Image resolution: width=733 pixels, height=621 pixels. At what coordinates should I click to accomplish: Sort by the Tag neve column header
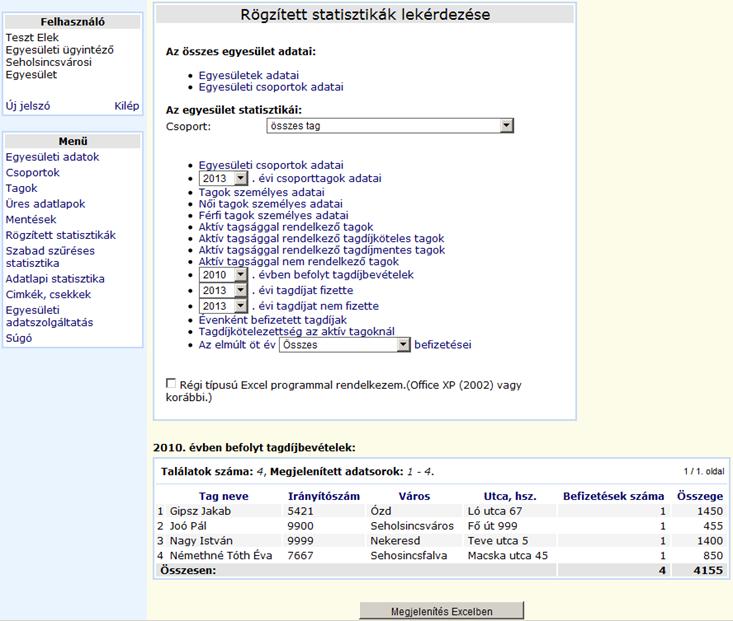pos(223,496)
